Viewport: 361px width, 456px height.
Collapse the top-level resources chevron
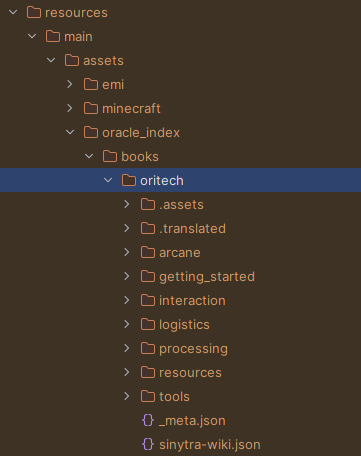(13, 12)
